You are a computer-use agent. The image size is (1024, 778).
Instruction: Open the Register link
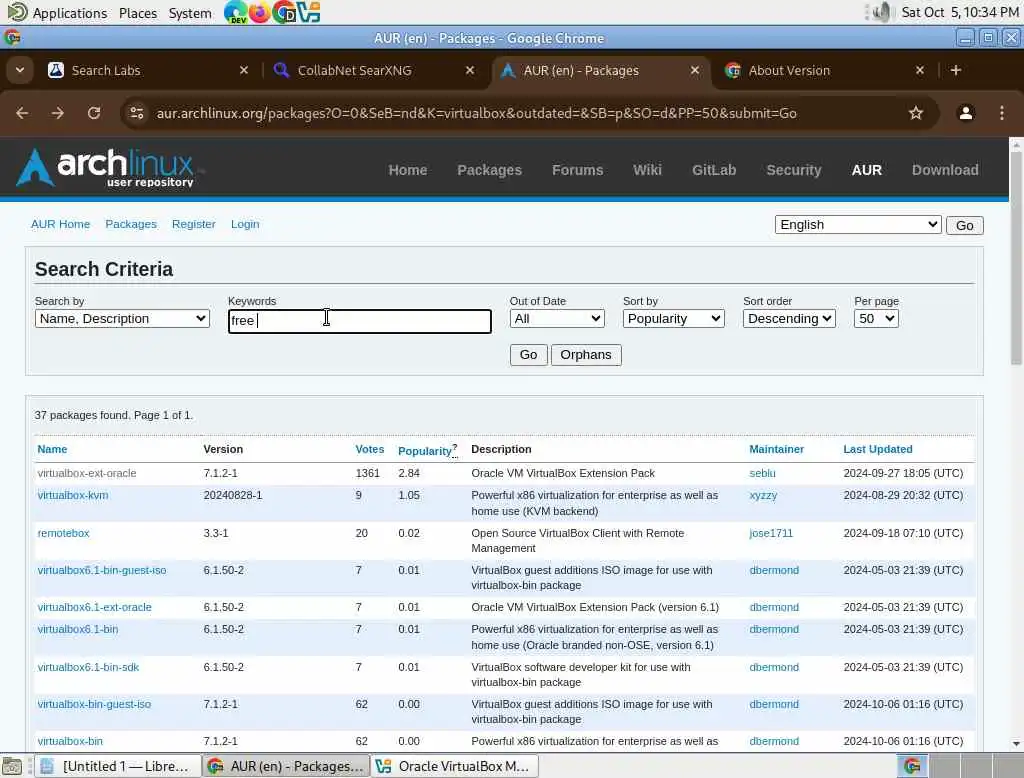point(193,224)
